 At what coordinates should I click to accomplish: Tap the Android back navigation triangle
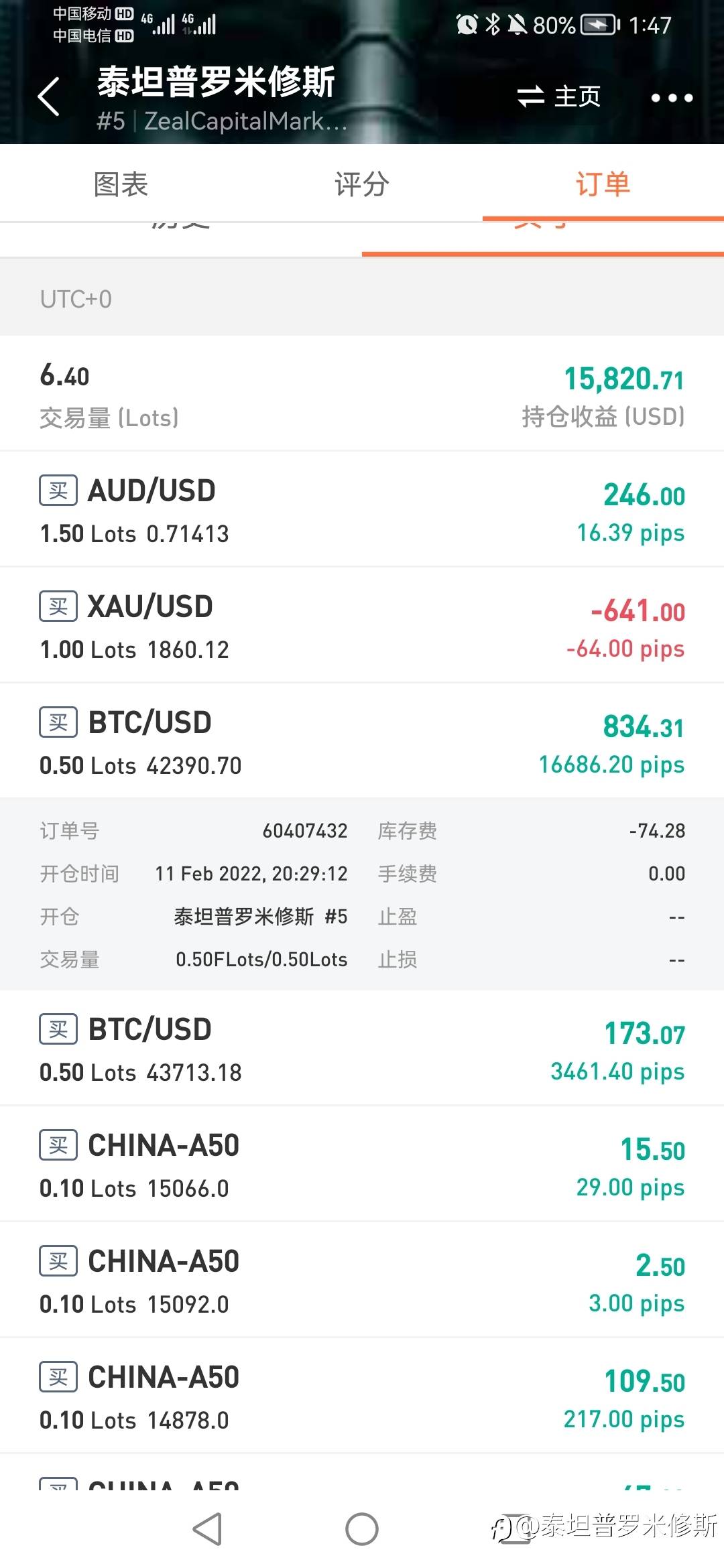pos(207,1529)
